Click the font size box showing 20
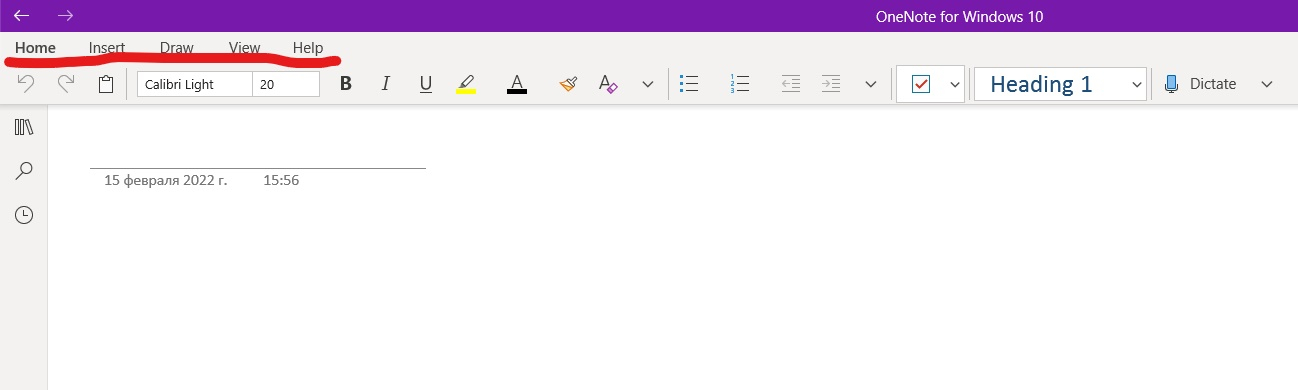 coord(286,84)
